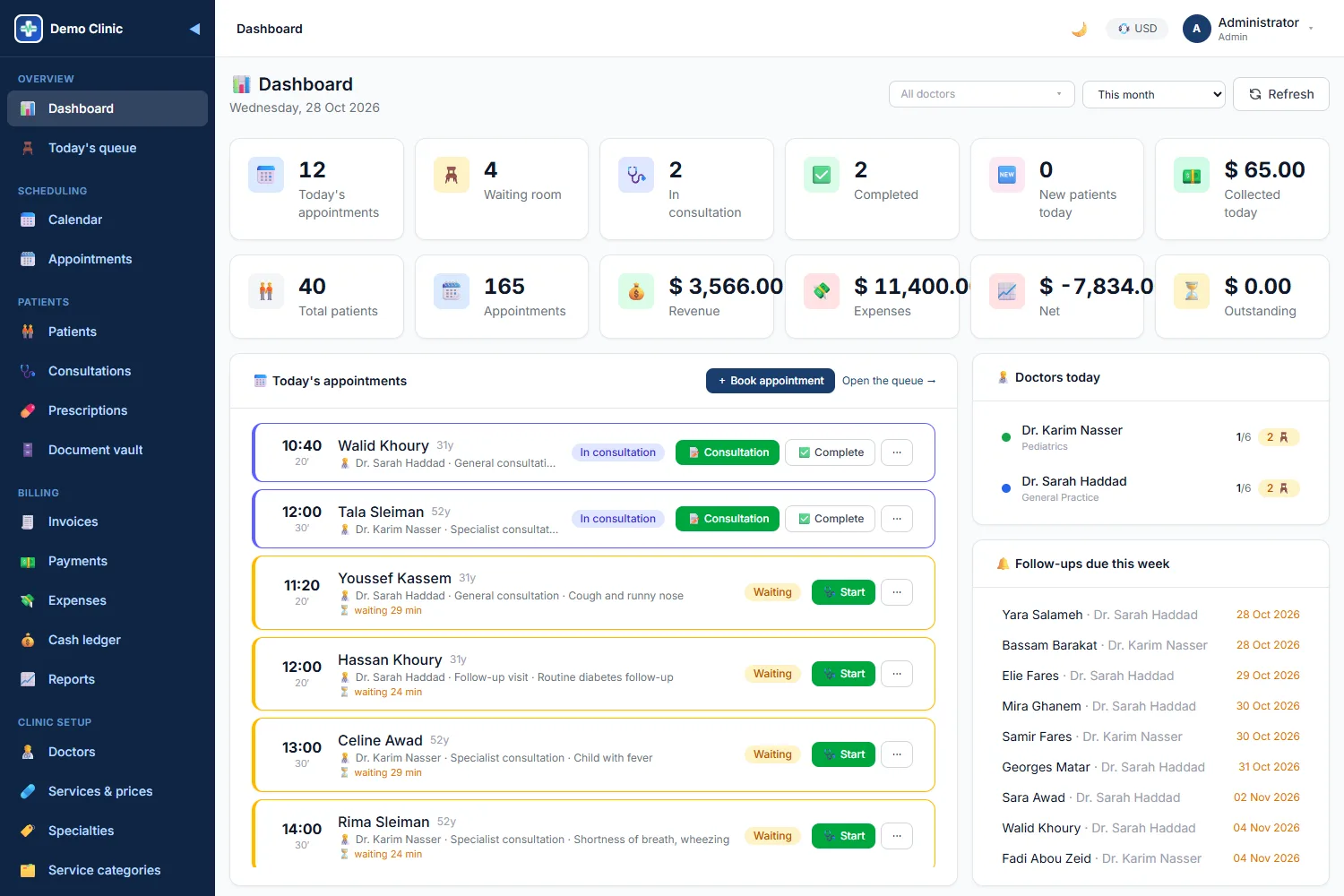Click the Outstanding hourglass card icon

pos(1192,291)
